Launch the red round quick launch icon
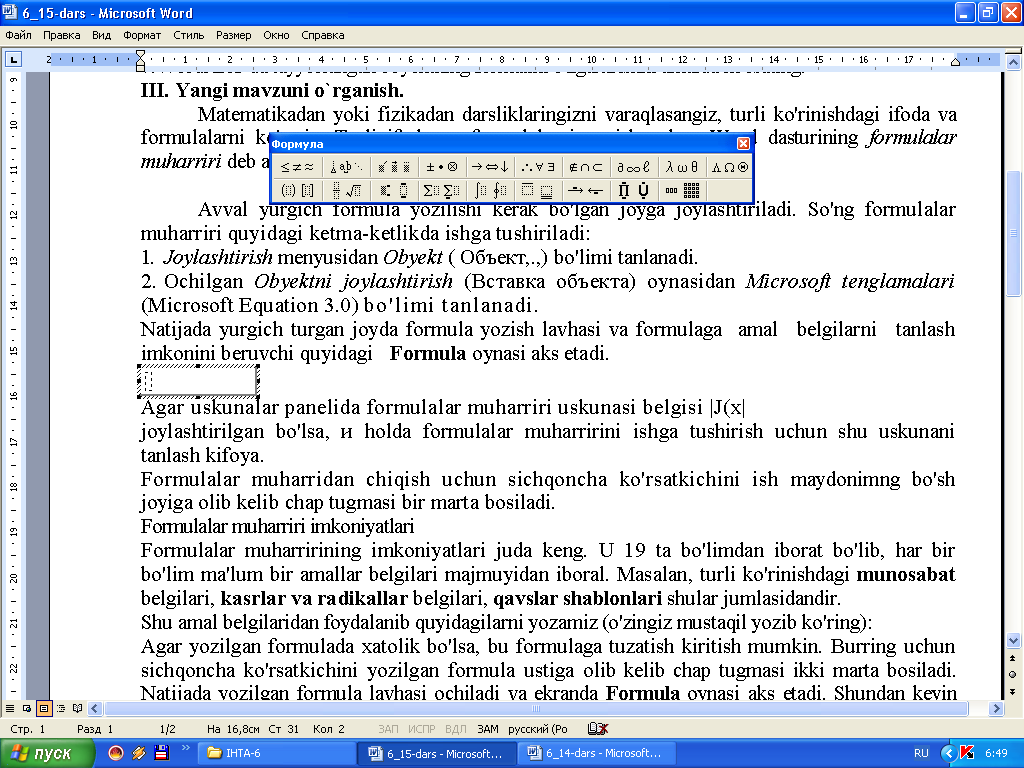Viewport: 1024px width, 768px height. [x=116, y=753]
